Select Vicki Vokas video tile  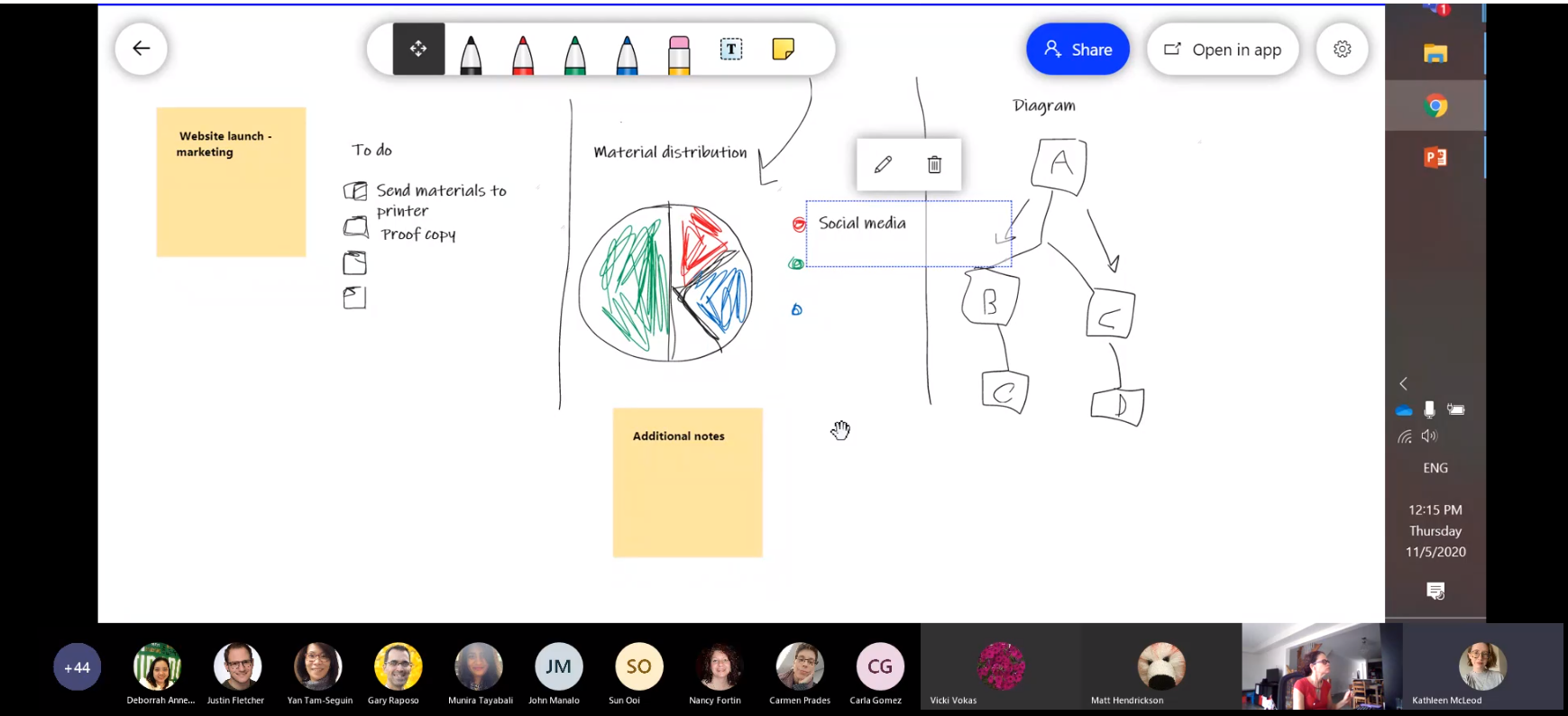1001,666
